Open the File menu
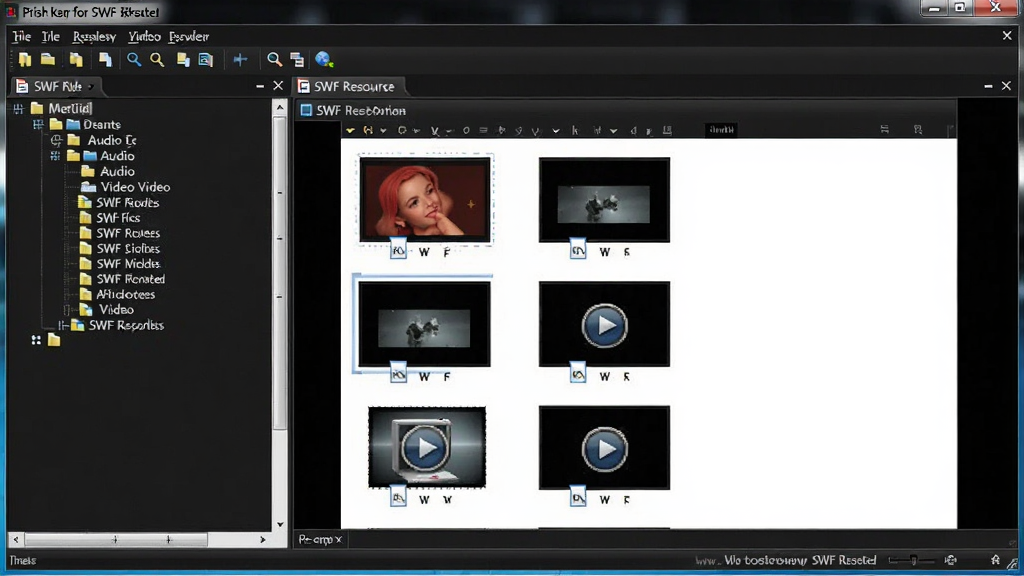This screenshot has width=1024, height=576. 22,37
